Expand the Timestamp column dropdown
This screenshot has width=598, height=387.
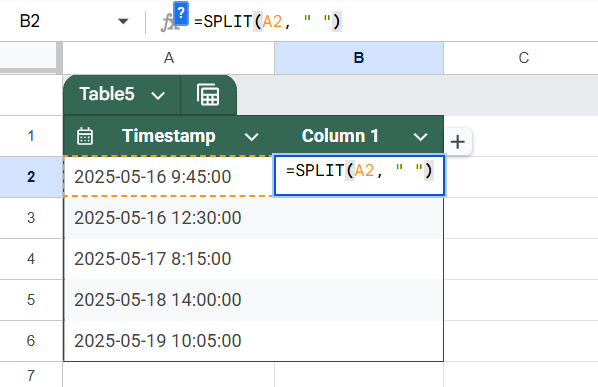[x=251, y=136]
